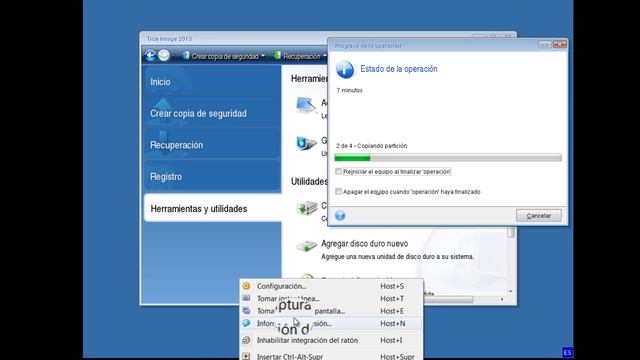Select Herramientas y utilidades in sidebar
This screenshot has height=360, width=640.
[x=213, y=209]
